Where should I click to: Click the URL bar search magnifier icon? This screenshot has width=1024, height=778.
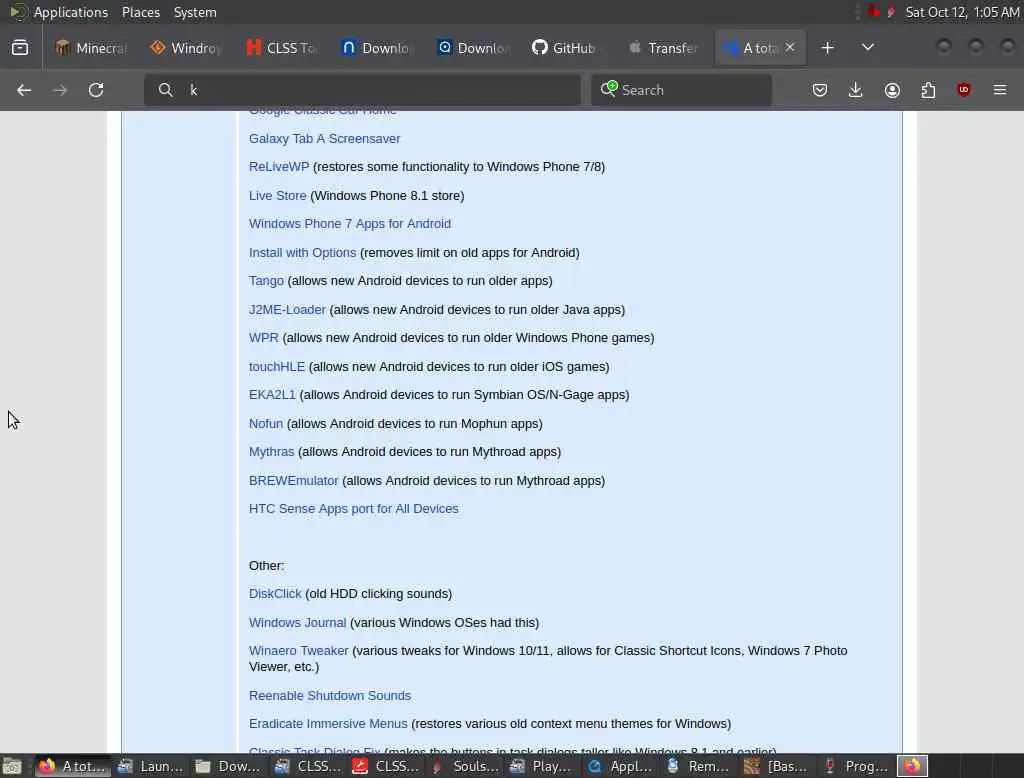pyautogui.click(x=165, y=90)
